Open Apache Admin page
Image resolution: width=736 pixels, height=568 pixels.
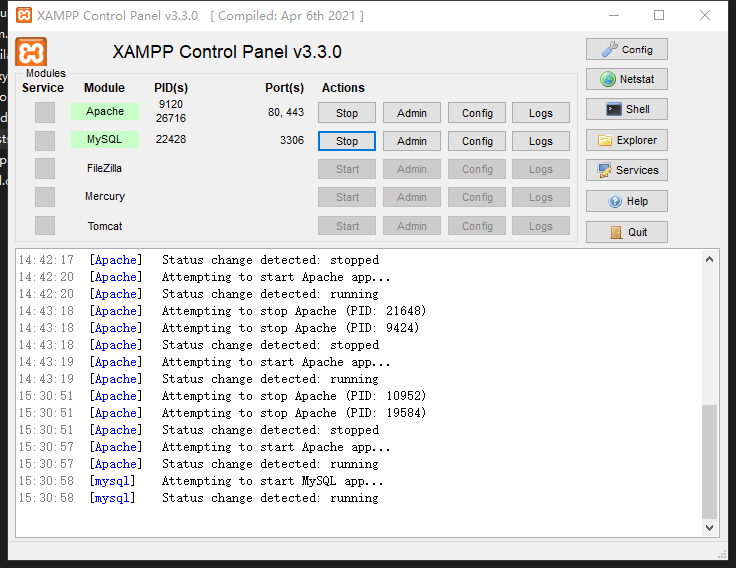point(412,113)
